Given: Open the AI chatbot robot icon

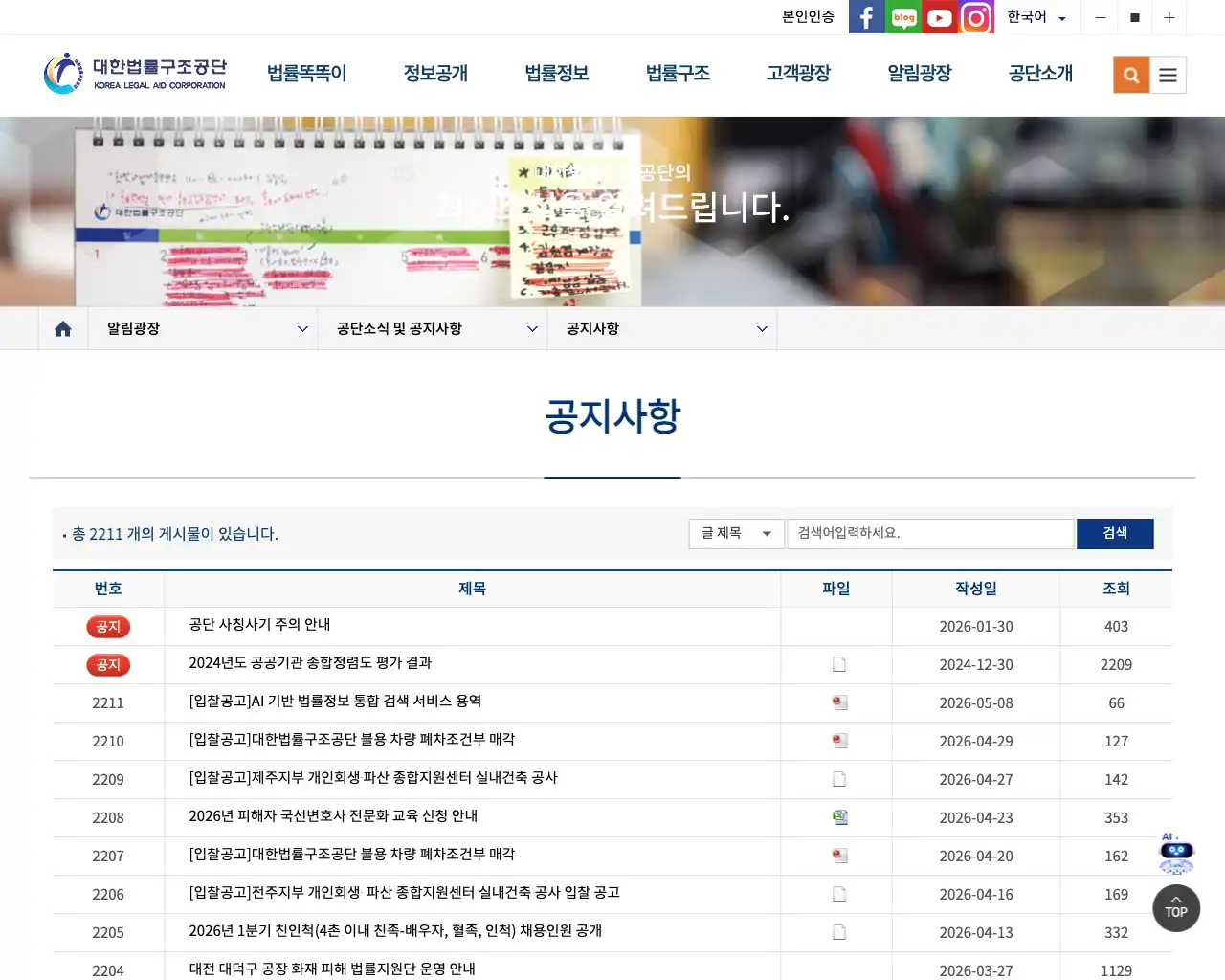Looking at the screenshot, I should click(1176, 853).
